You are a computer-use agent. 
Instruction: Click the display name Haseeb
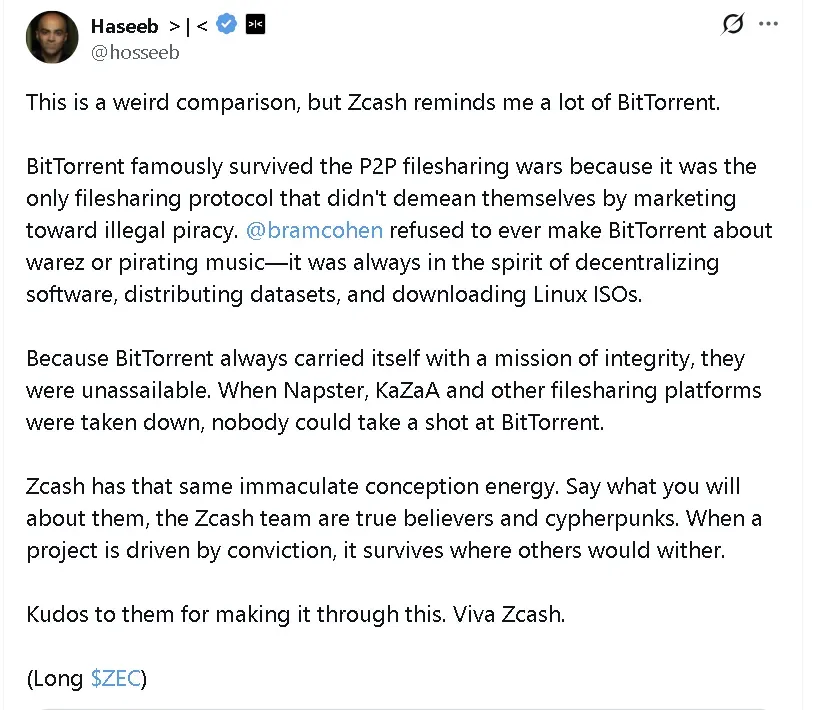click(x=124, y=25)
